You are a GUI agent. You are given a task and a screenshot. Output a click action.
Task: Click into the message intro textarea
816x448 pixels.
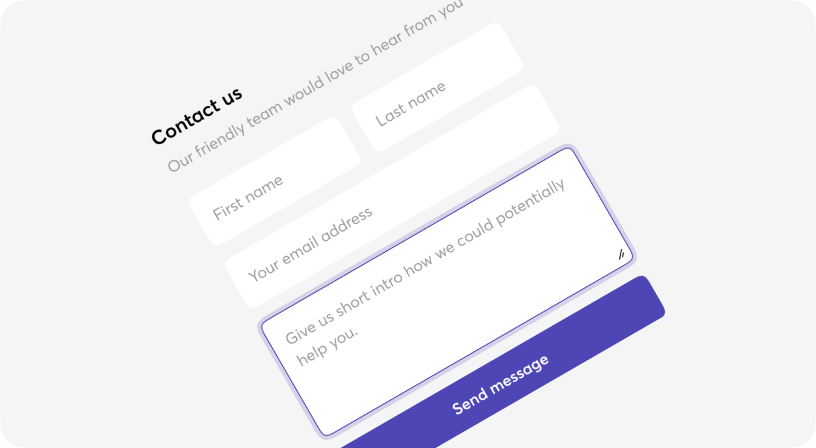click(x=447, y=292)
